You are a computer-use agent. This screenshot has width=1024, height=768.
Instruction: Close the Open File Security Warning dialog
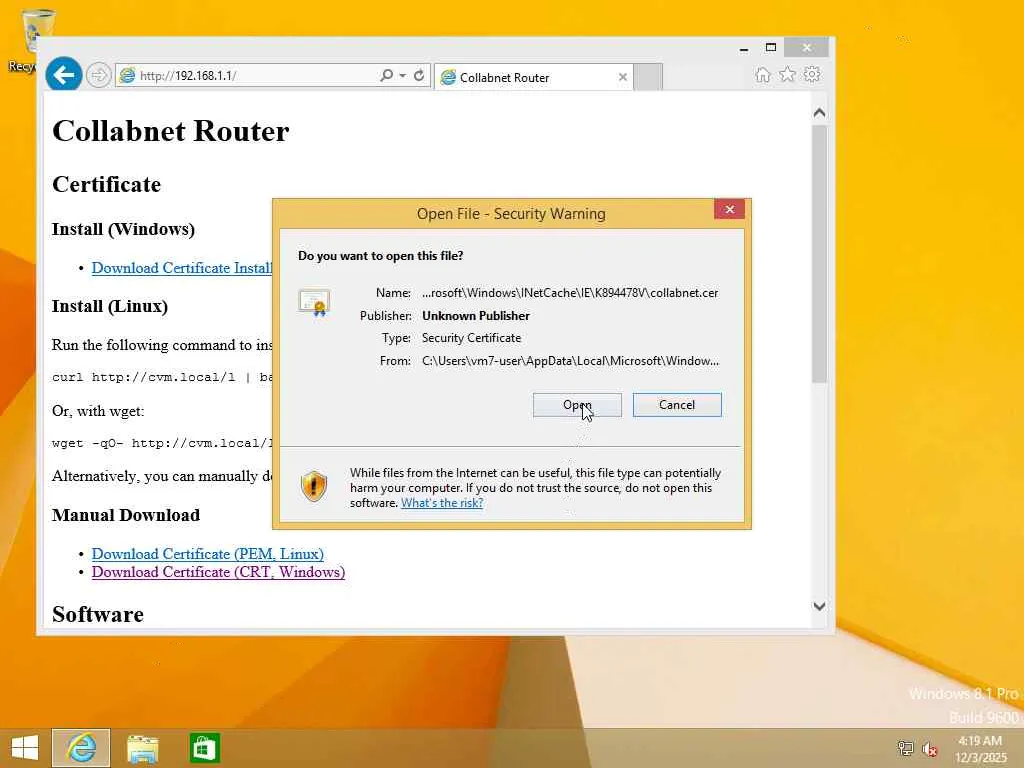click(x=729, y=209)
